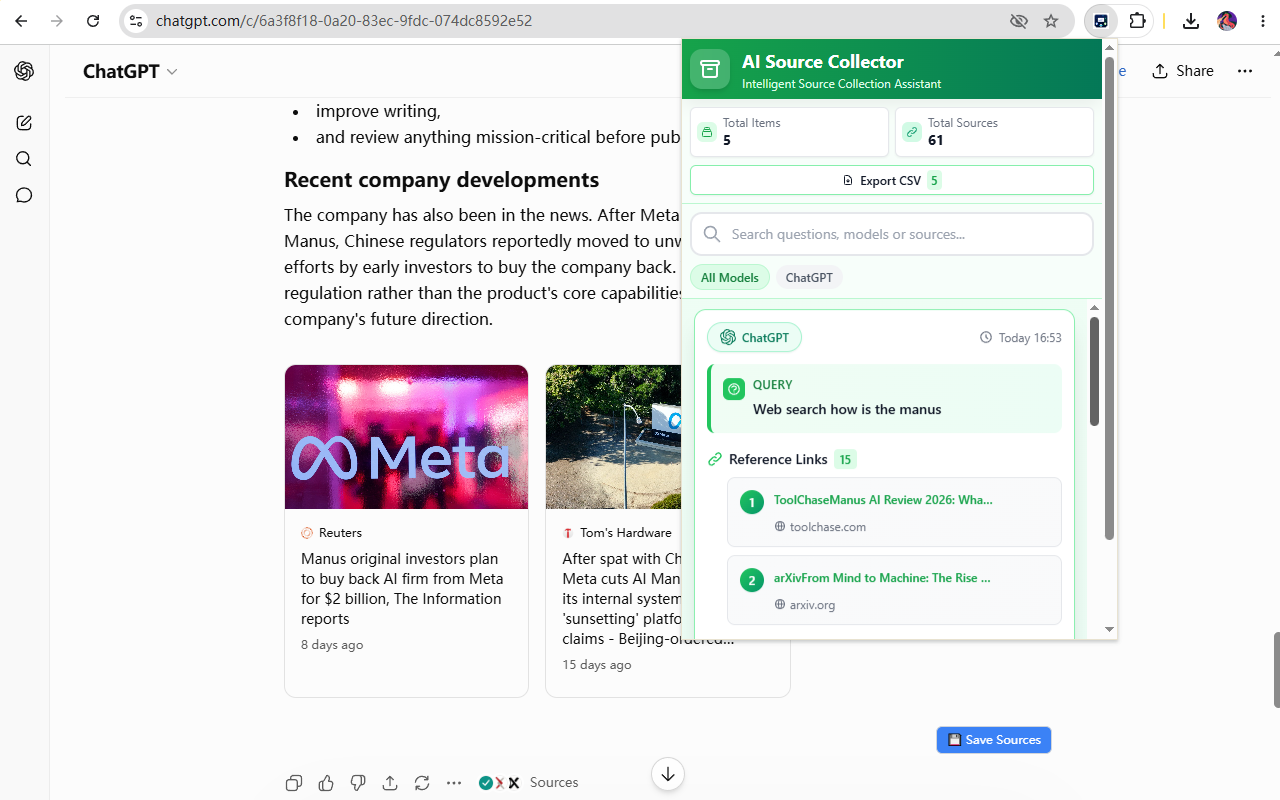The image size is (1280, 800).
Task: Click the Total Sources count card
Action: pyautogui.click(x=994, y=132)
